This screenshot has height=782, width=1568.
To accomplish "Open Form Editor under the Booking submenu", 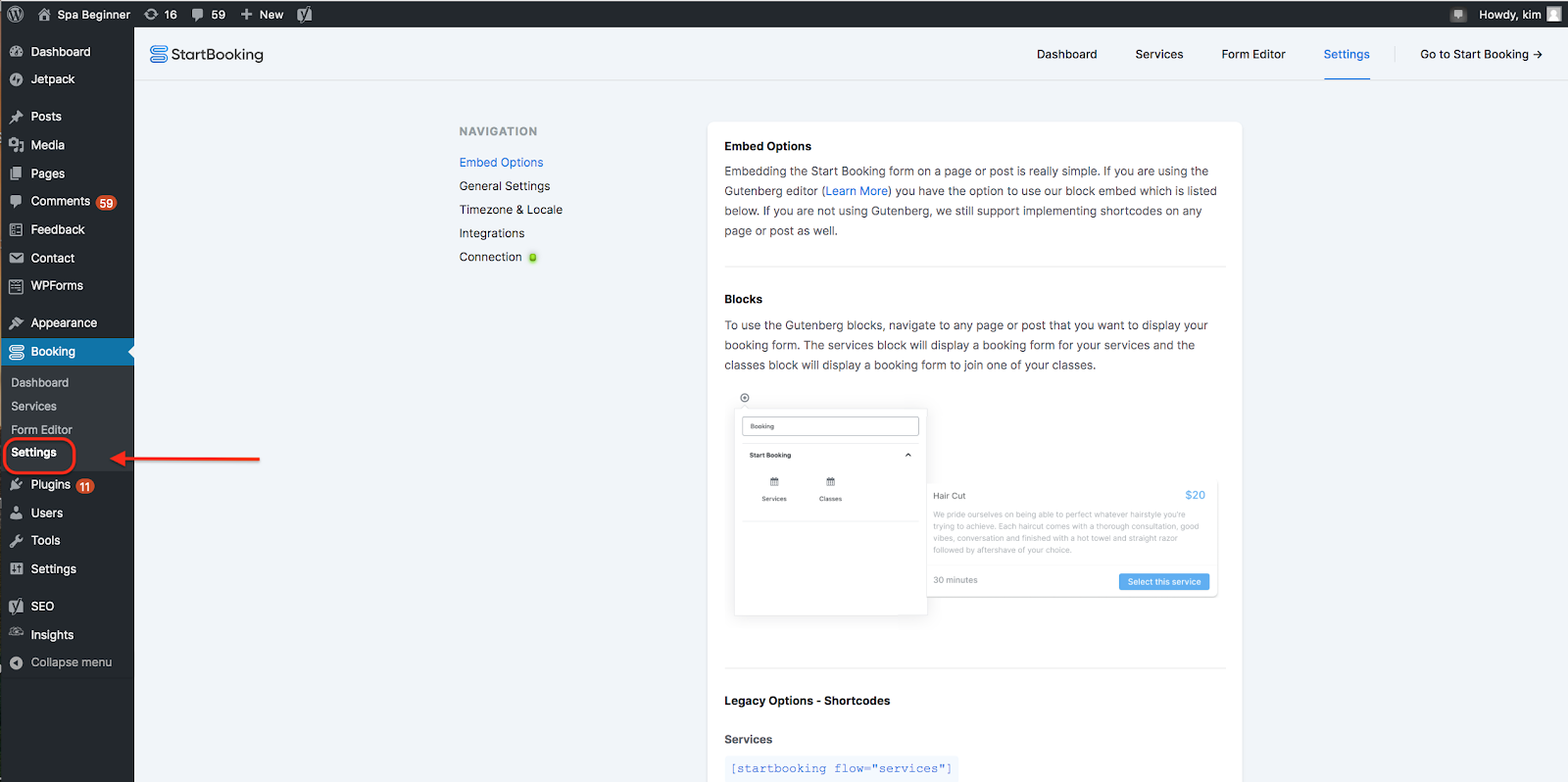I will point(42,430).
